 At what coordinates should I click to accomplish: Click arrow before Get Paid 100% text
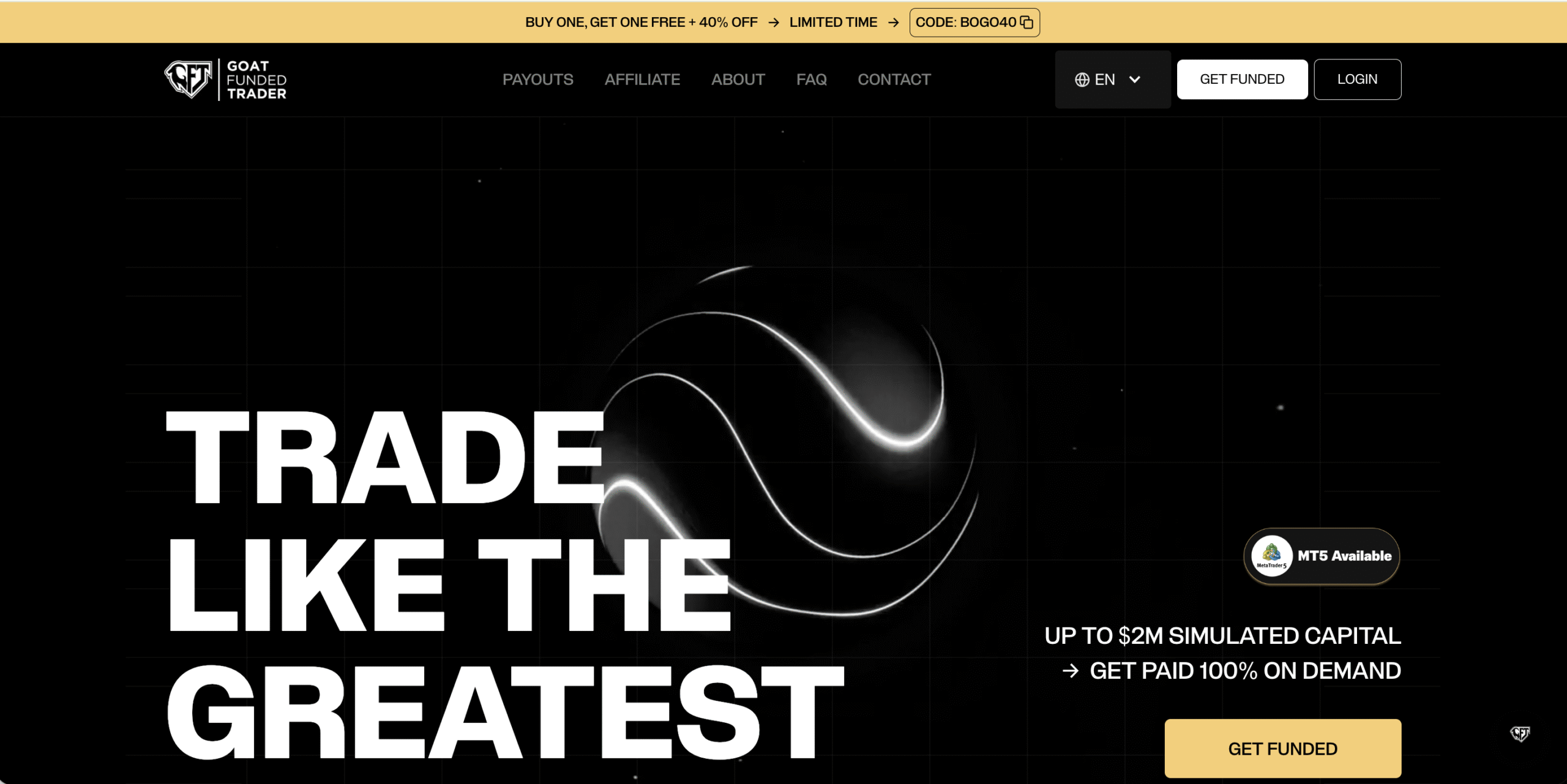click(x=1071, y=671)
